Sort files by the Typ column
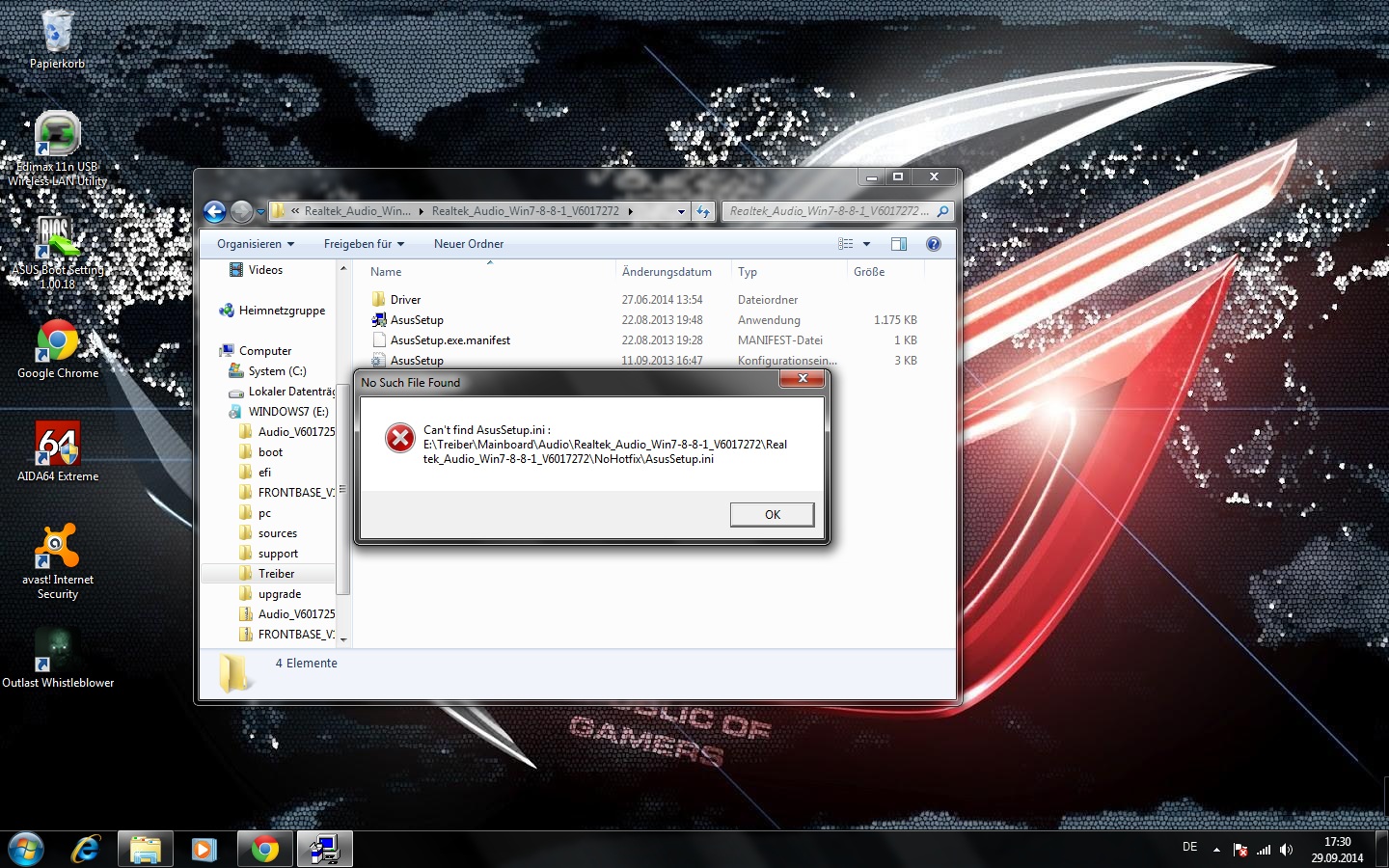 (748, 272)
